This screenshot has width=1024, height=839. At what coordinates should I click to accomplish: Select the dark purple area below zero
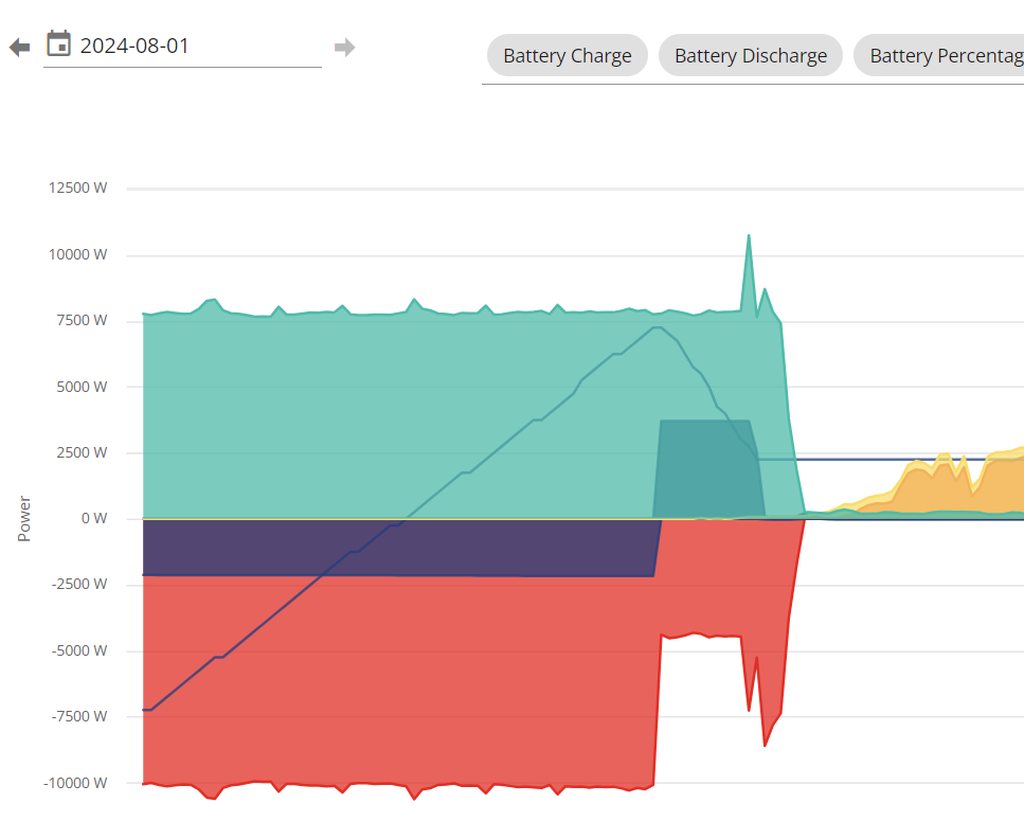coord(400,548)
